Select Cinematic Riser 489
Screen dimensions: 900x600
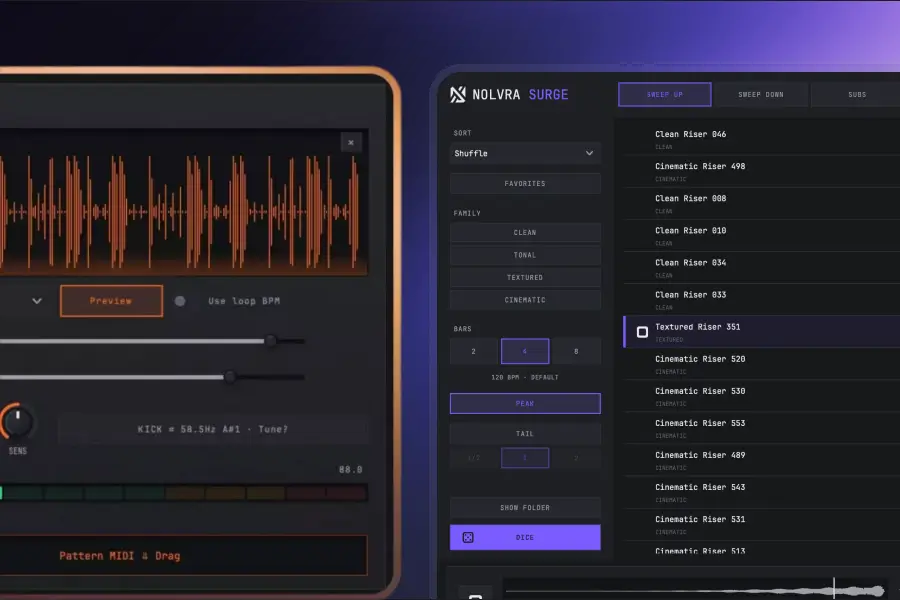761,460
